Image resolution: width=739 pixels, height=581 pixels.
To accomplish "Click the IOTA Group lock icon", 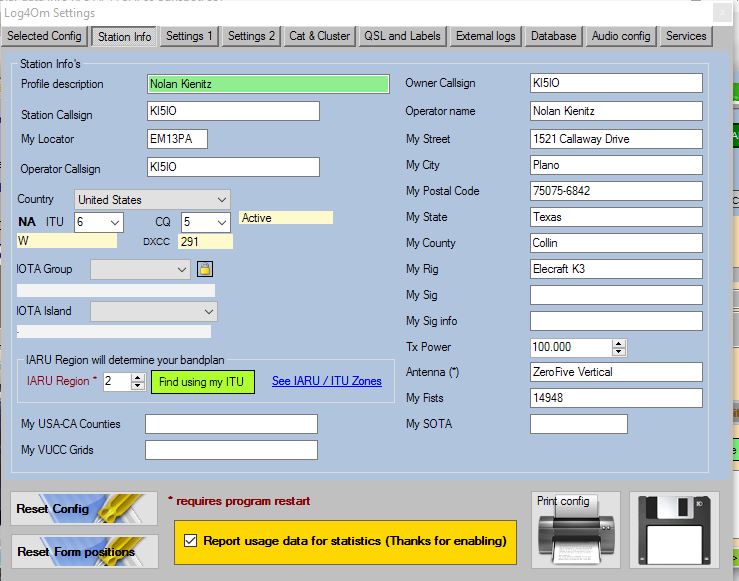I will [x=205, y=269].
